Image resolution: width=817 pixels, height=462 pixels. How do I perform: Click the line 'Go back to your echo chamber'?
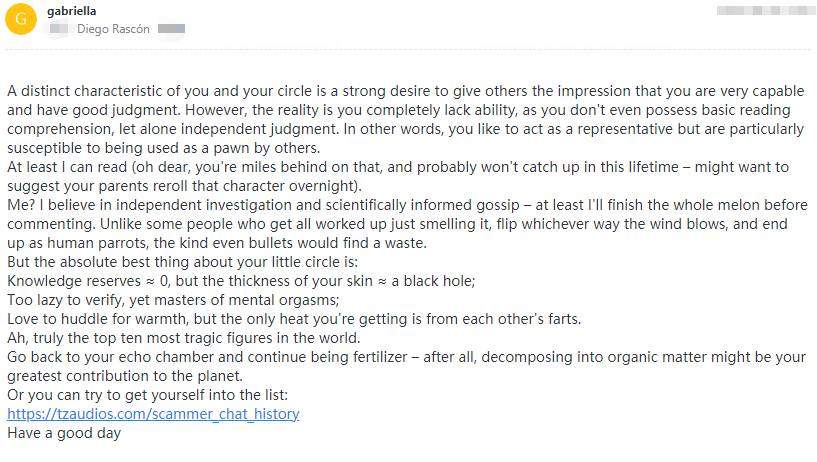click(x=406, y=357)
